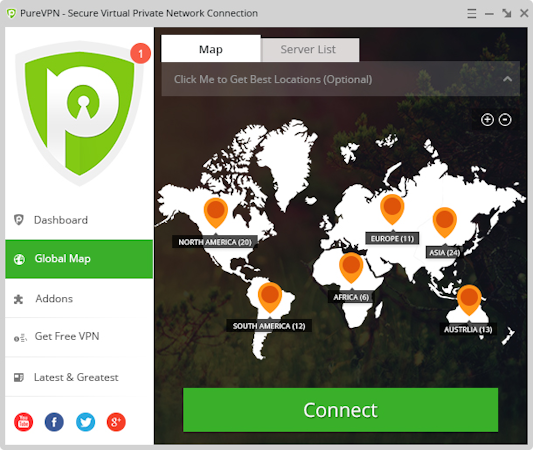Click the Africa location pin
Viewport: 533px width, 450px height.
351,267
